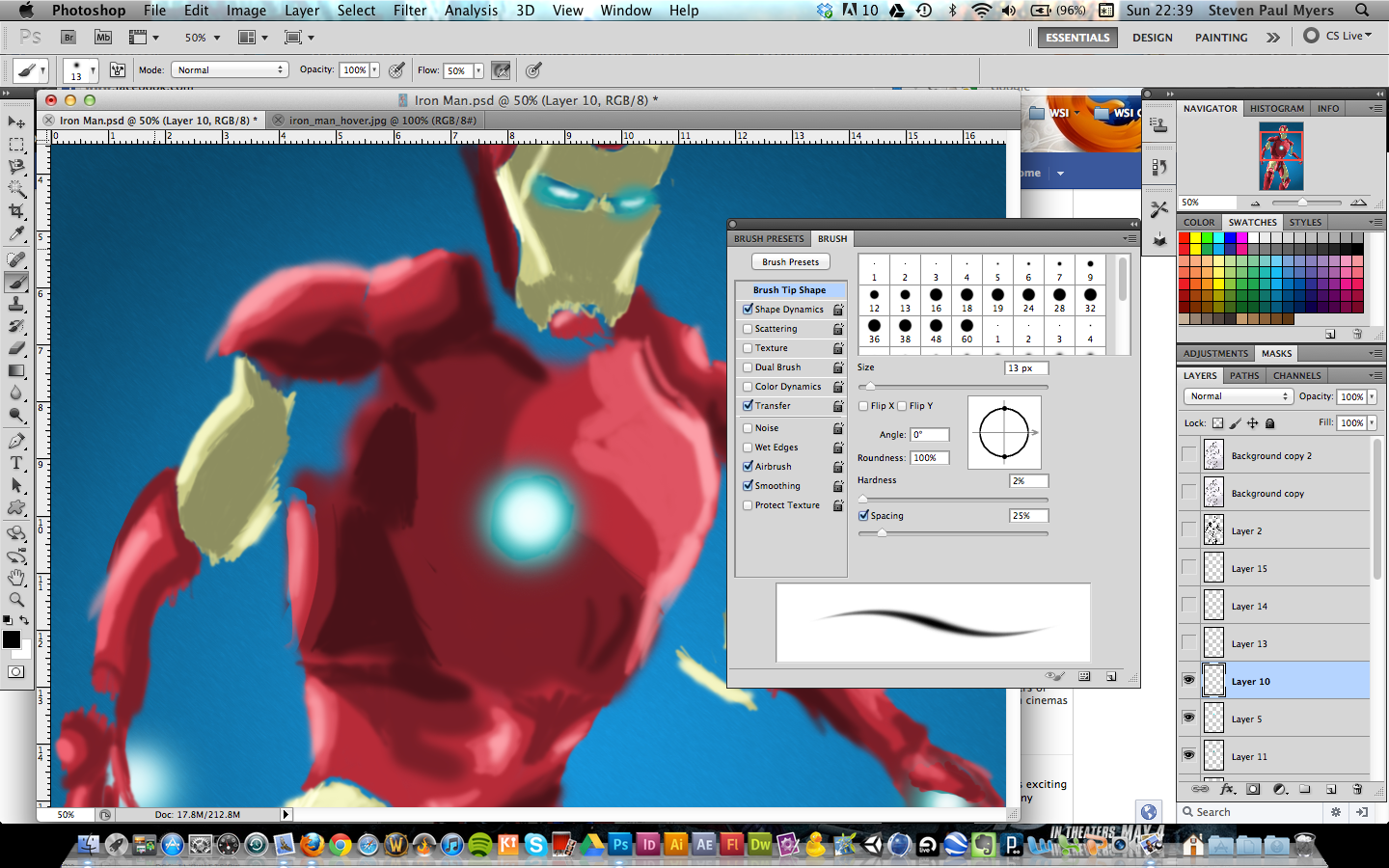Image resolution: width=1389 pixels, height=868 pixels.
Task: Open the Opacity slider dropdown in options bar
Action: 374,70
